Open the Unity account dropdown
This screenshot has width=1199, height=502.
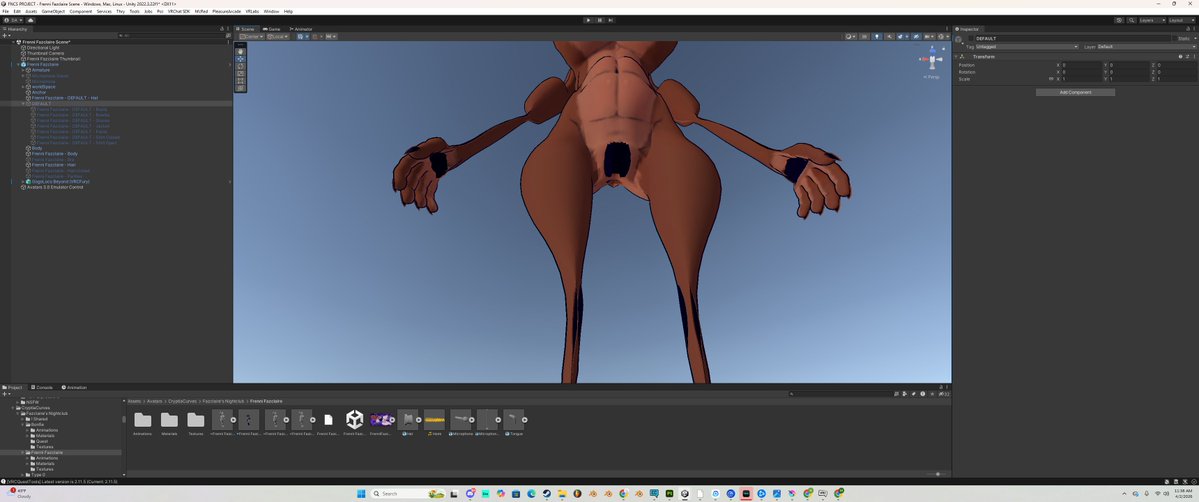point(14,20)
